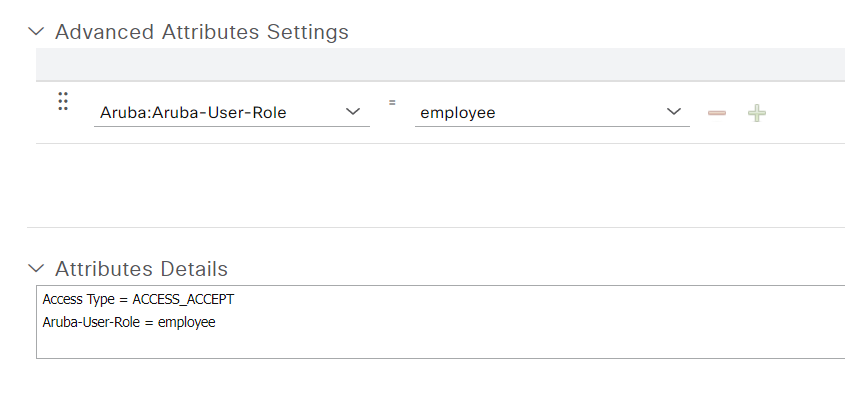The width and height of the screenshot is (845, 403).
Task: Click the equals sign between attribute fields
Action: click(392, 102)
